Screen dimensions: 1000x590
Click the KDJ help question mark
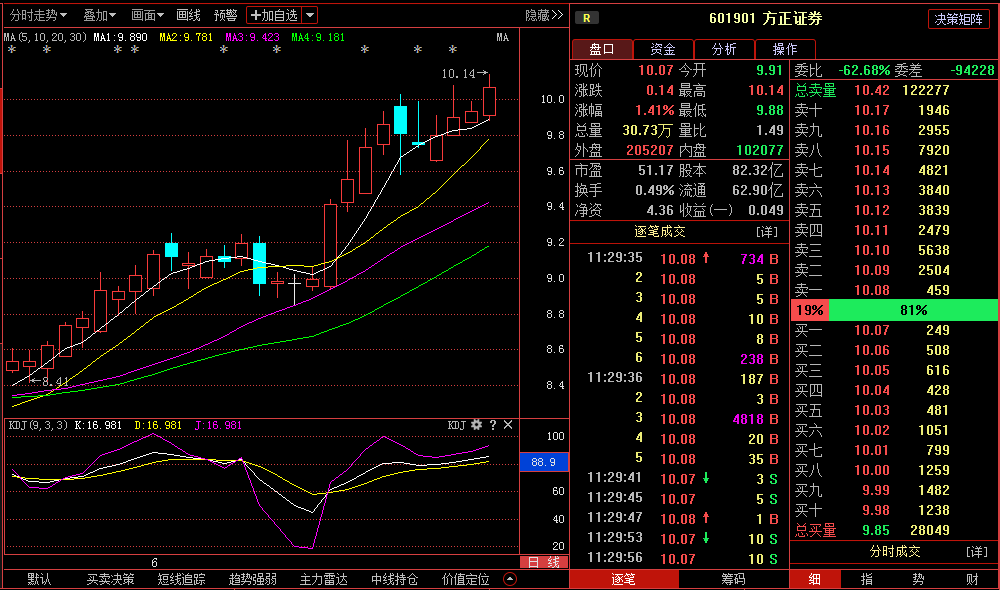pos(492,425)
